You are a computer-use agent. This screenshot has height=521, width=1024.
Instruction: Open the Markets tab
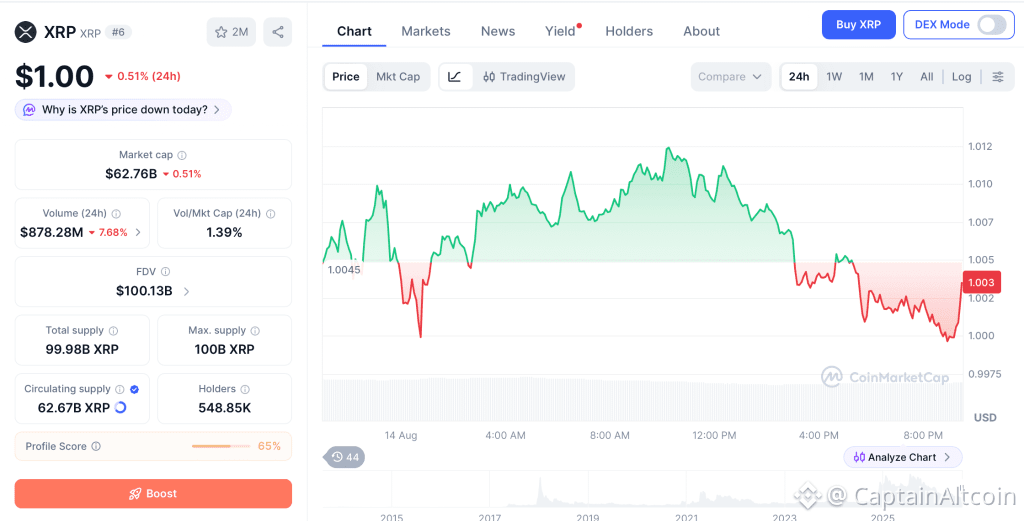pos(426,31)
